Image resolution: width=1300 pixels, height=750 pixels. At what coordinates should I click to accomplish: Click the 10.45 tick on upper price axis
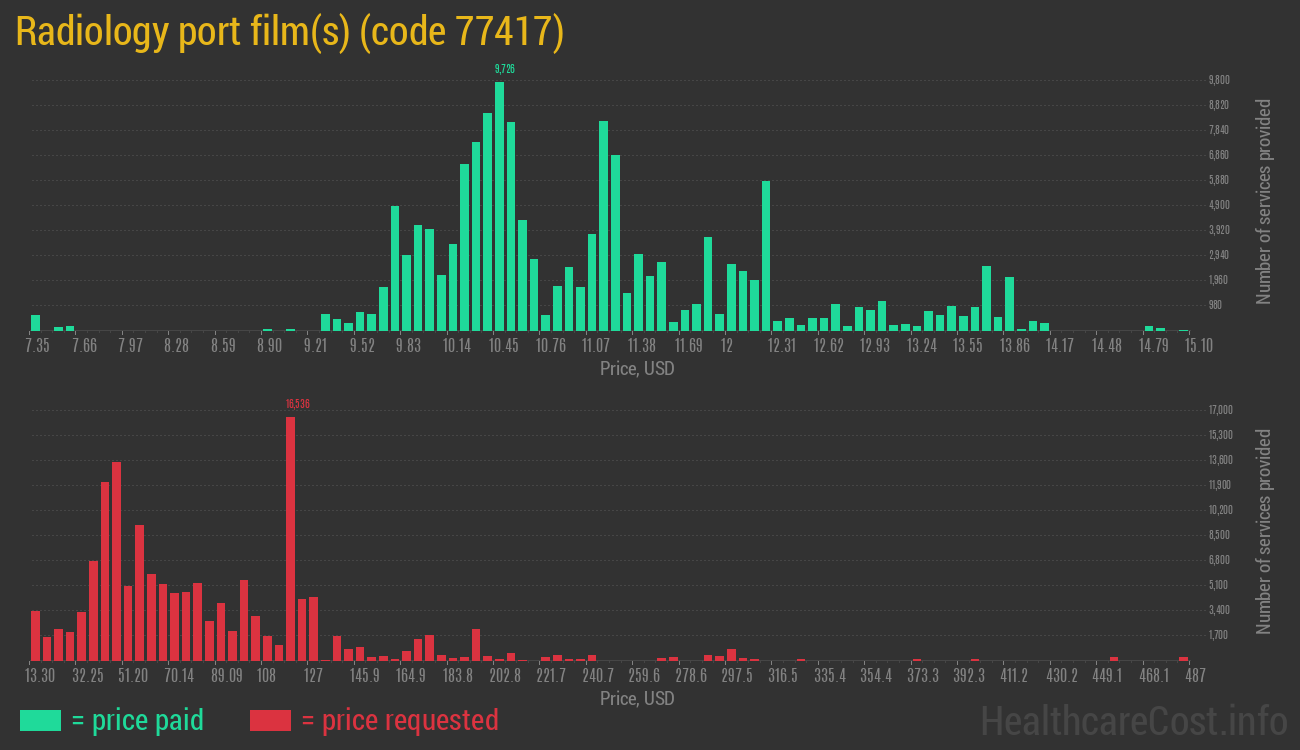click(504, 346)
